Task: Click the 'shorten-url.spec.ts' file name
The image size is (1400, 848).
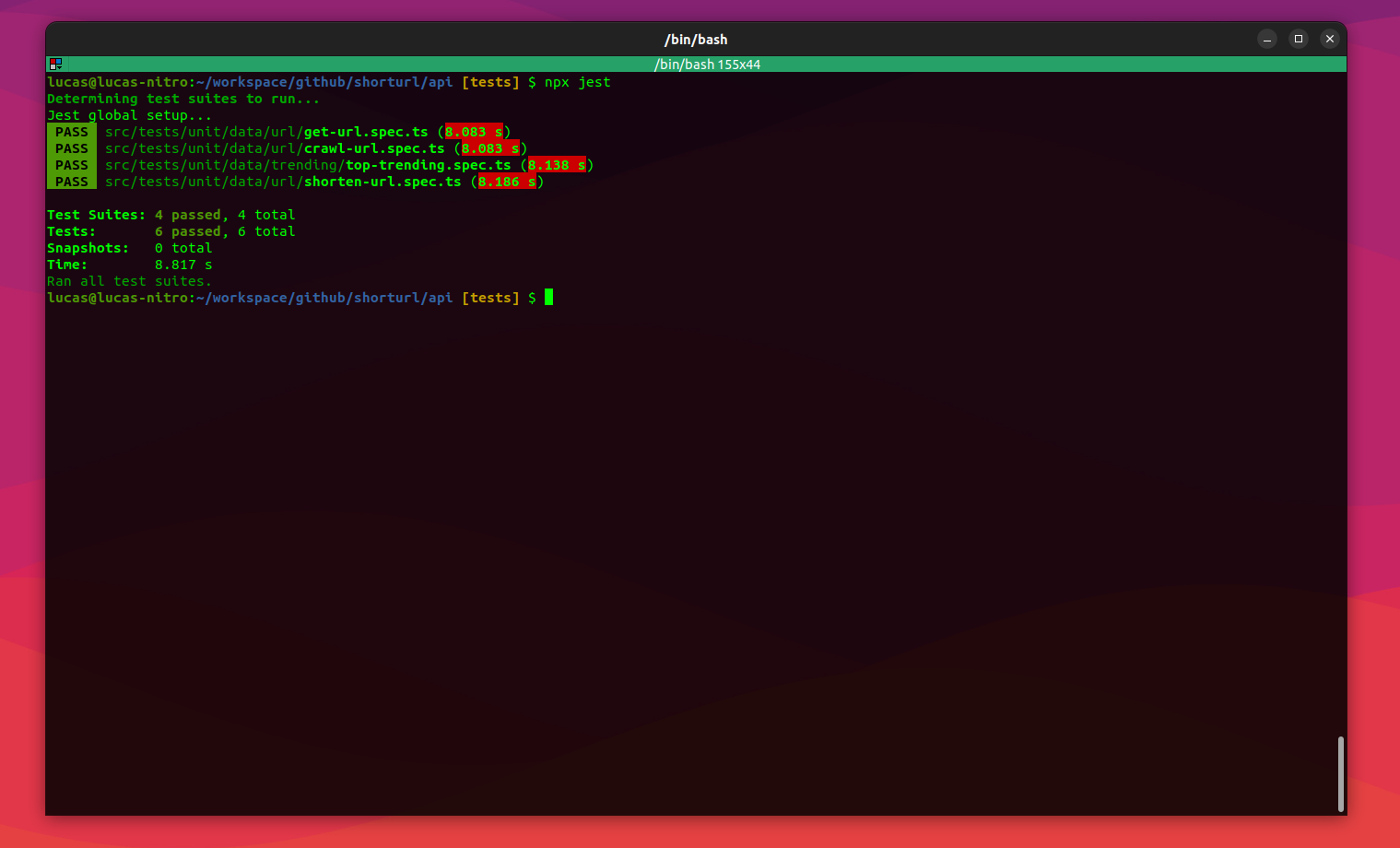Action: point(382,182)
